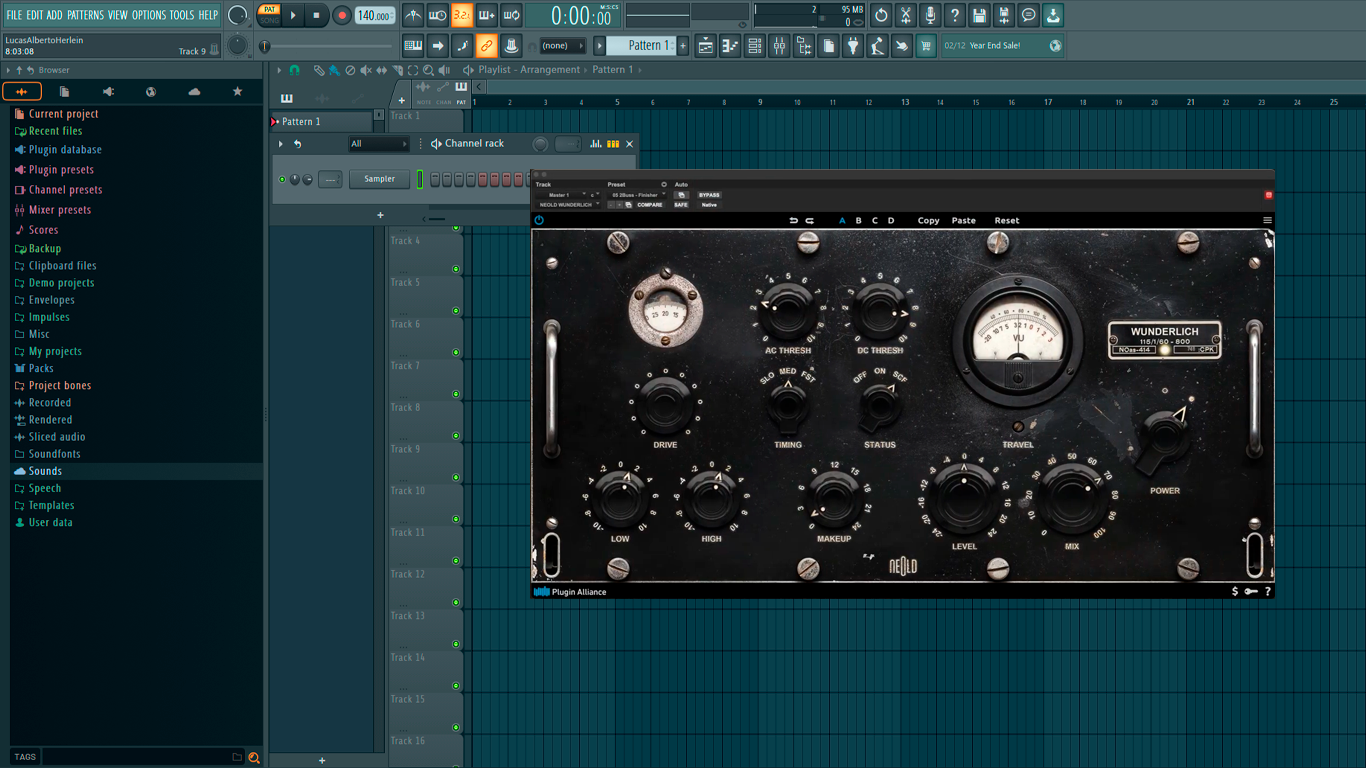
Task: Open the Packs folder in Browser
Action: coord(41,368)
